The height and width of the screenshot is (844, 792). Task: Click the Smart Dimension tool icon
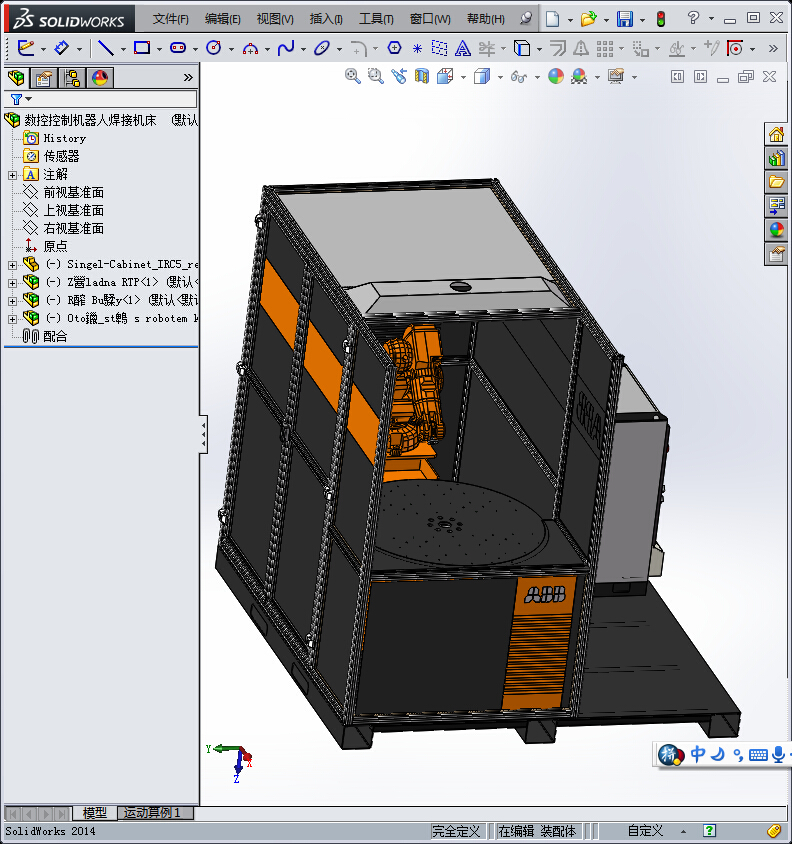61,48
